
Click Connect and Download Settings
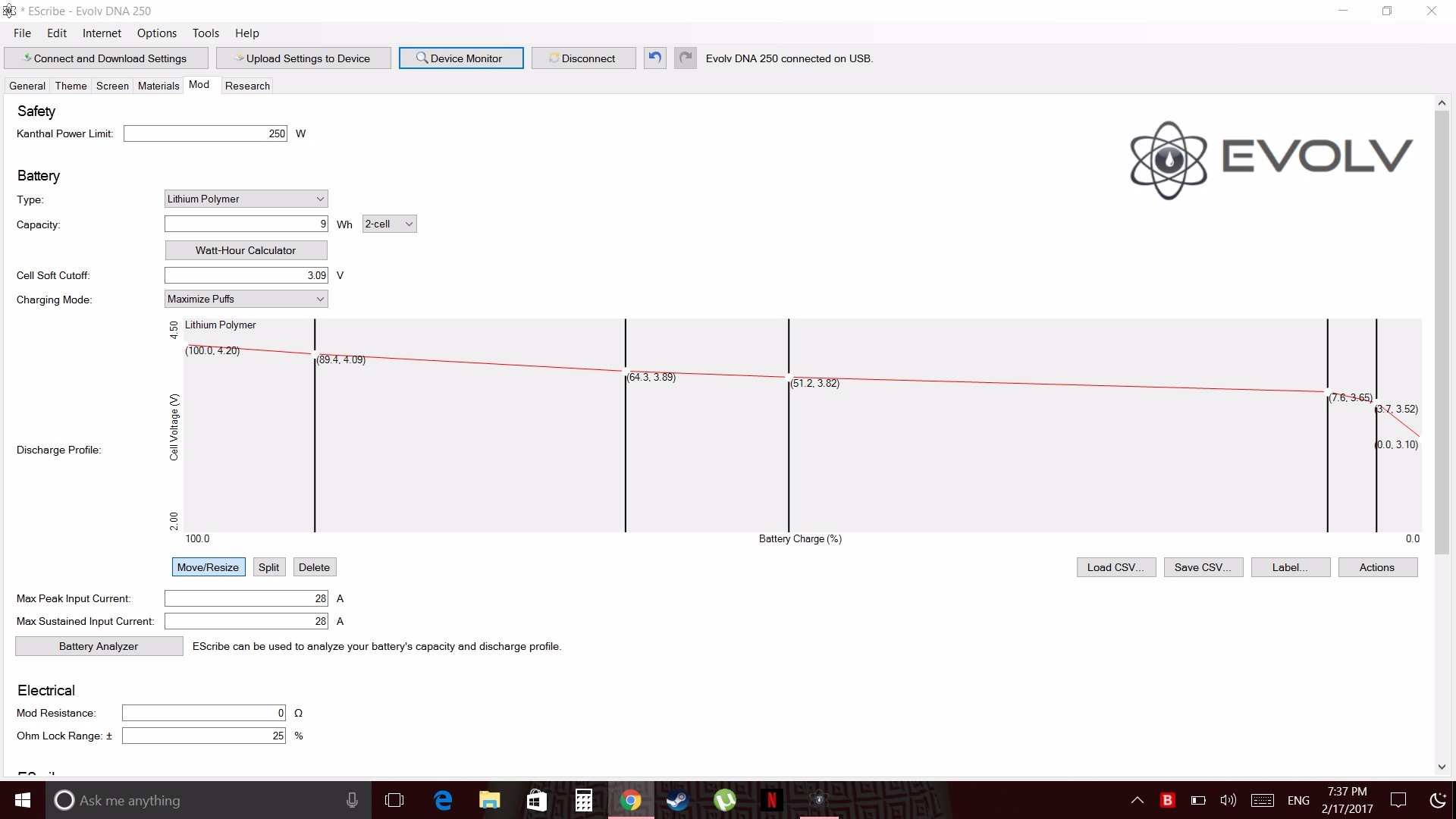point(106,58)
